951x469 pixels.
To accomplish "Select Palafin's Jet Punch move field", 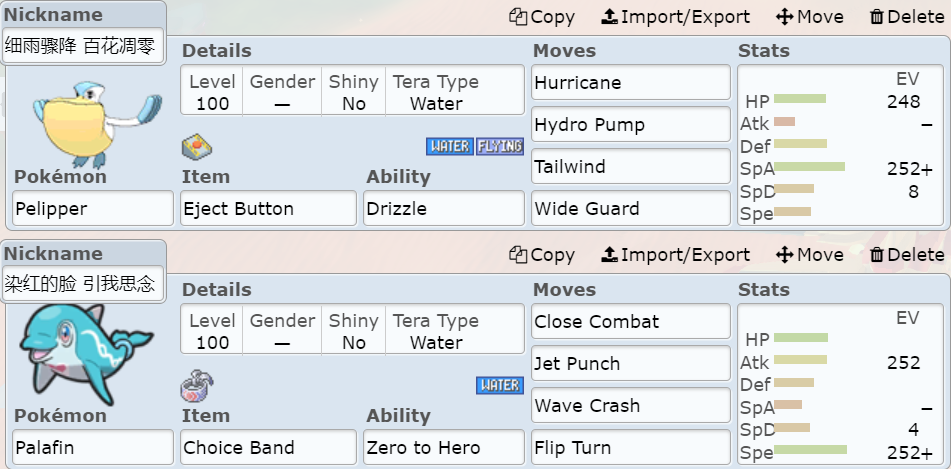I will click(630, 364).
